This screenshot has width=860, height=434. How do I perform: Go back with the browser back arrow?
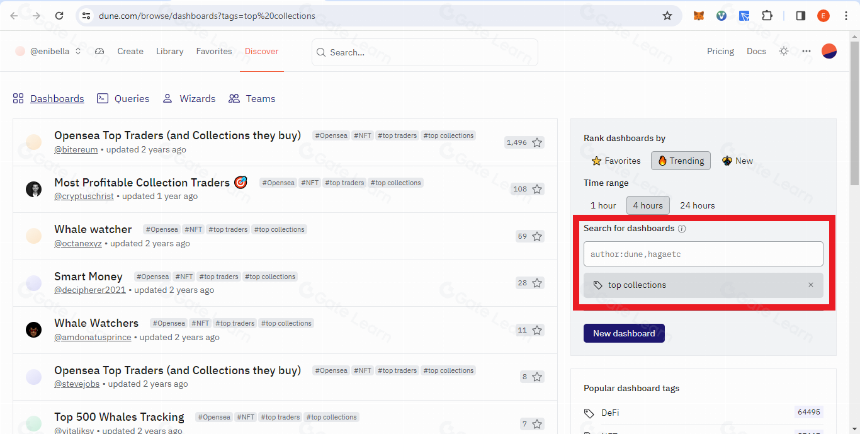14,16
